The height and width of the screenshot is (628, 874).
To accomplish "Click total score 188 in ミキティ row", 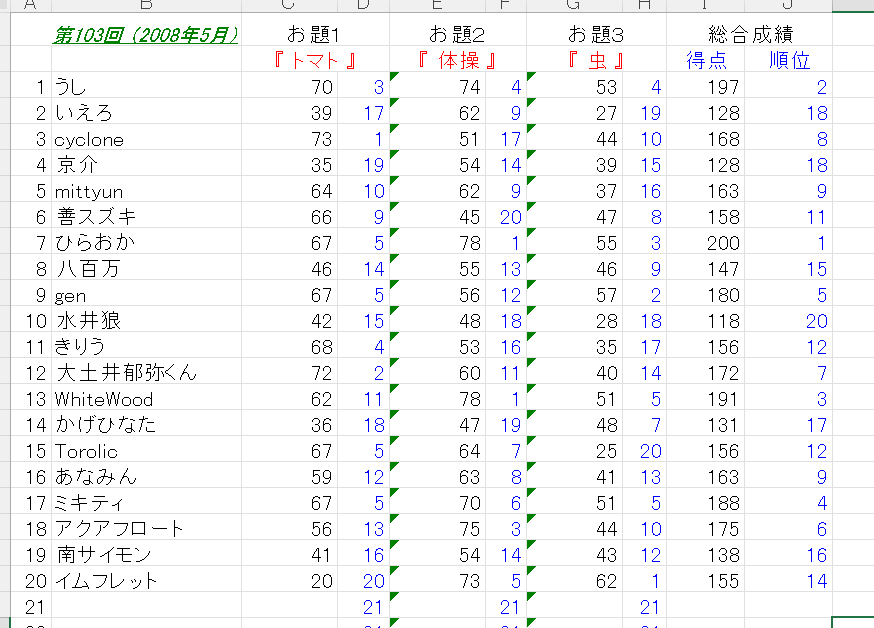I will (706, 503).
